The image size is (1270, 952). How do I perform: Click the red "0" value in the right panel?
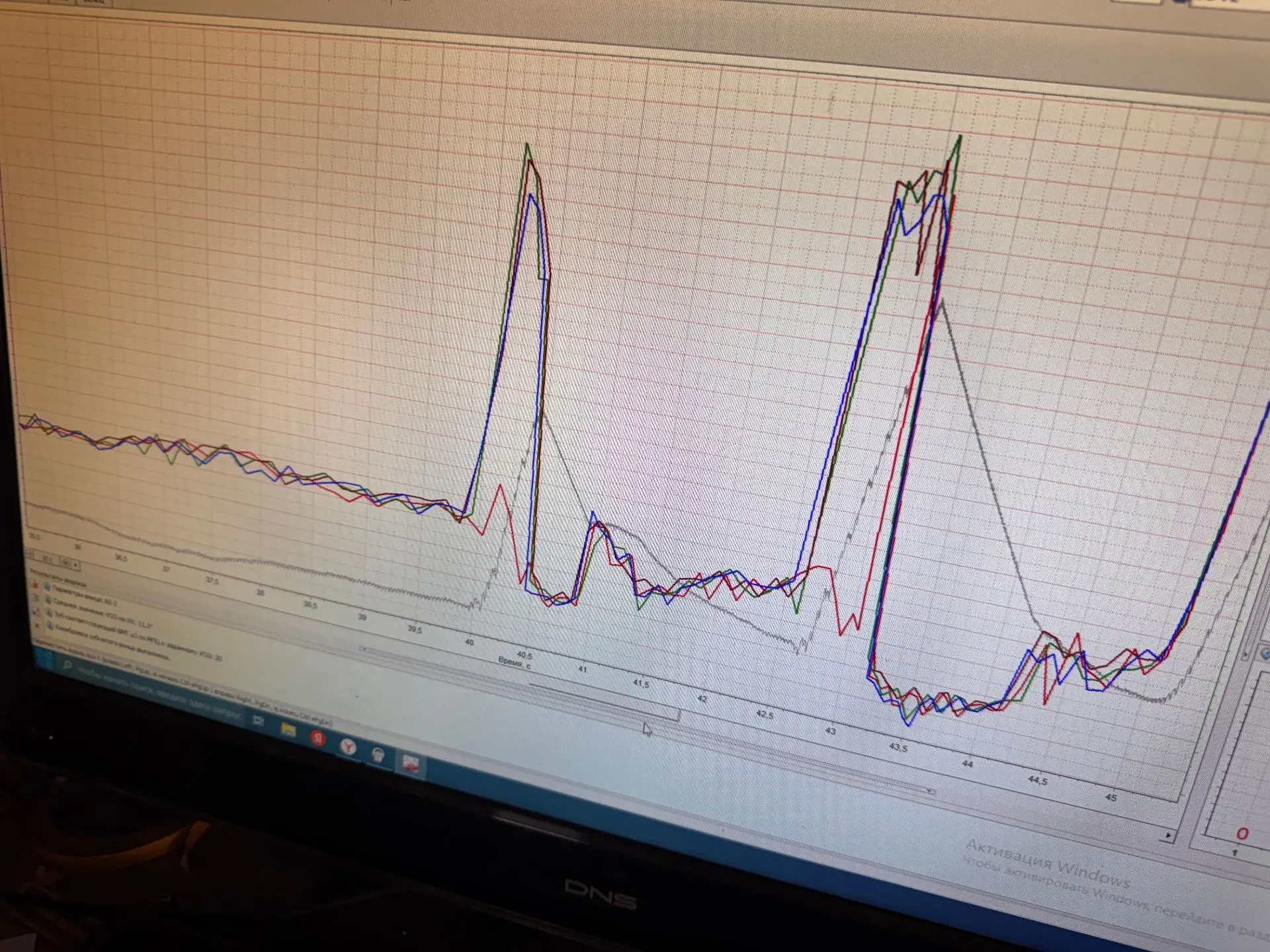(1242, 834)
